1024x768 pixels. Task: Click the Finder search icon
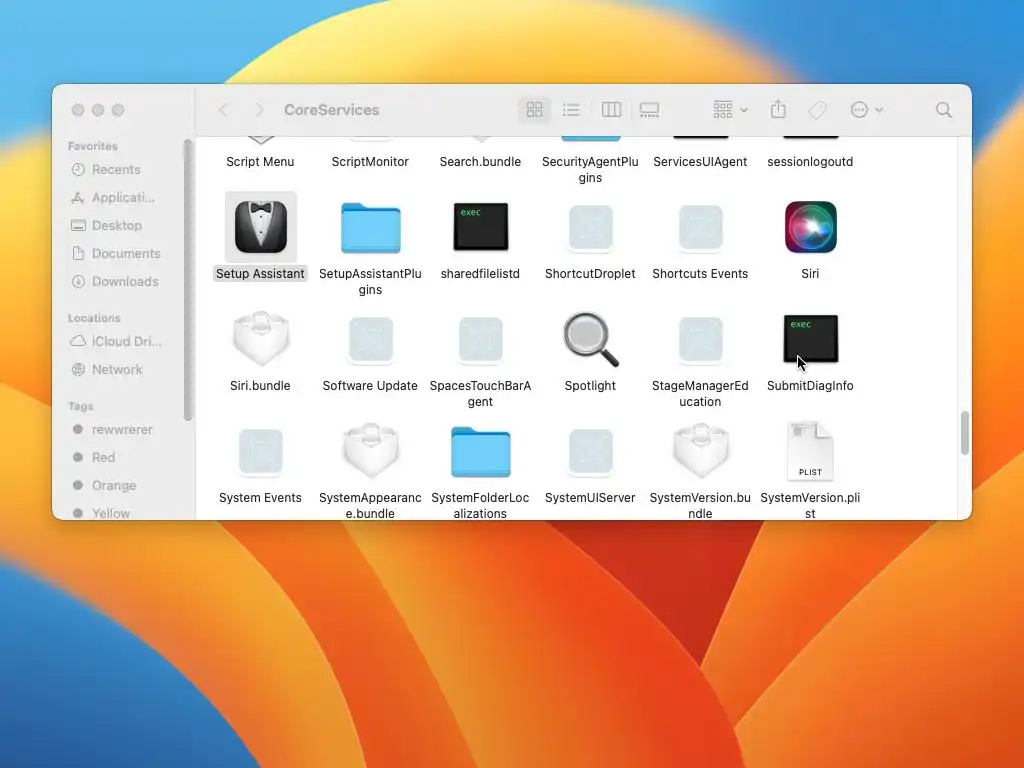click(943, 110)
